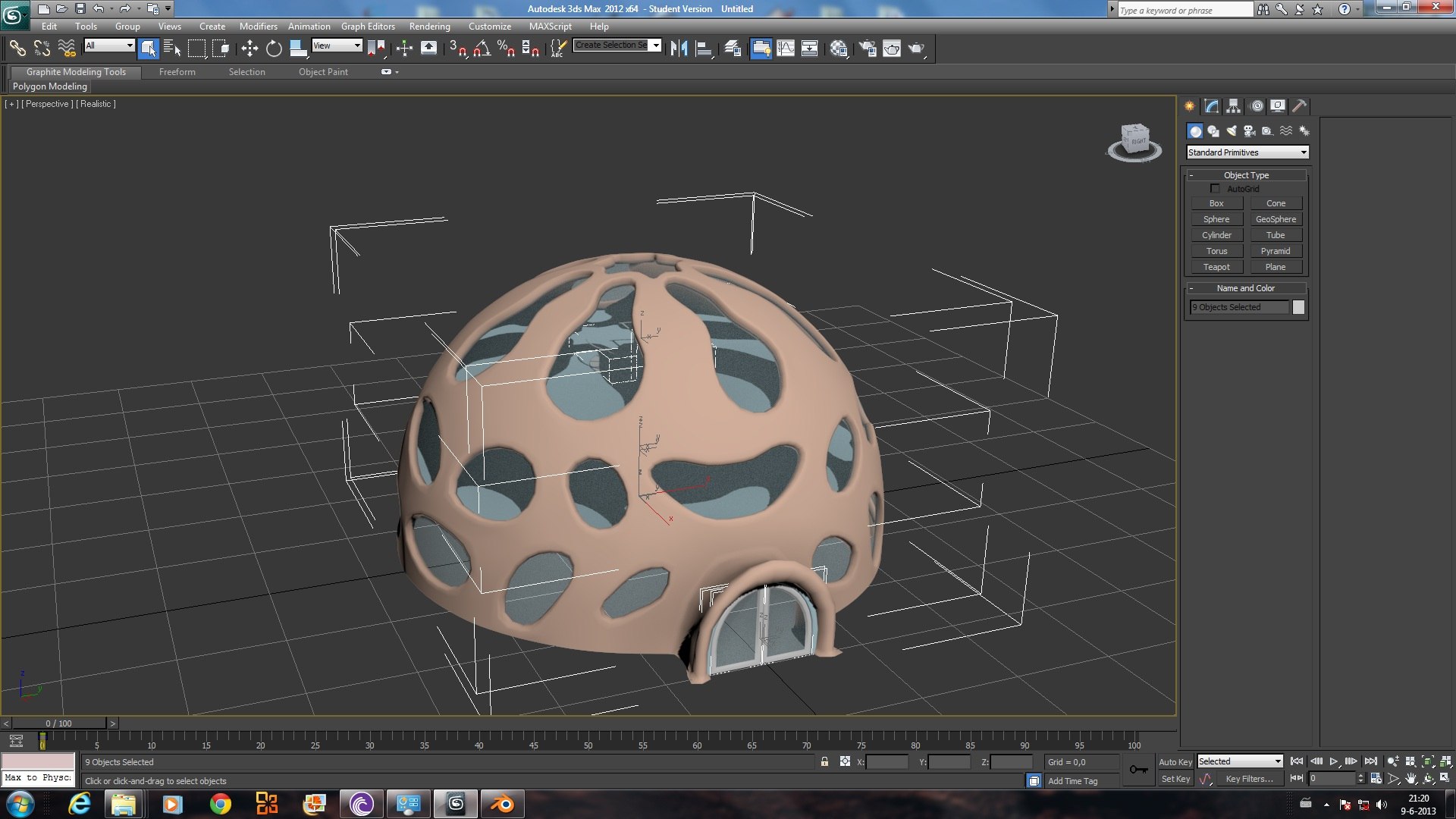
Task: Switch to the Freeform ribbon tab
Action: (x=177, y=72)
